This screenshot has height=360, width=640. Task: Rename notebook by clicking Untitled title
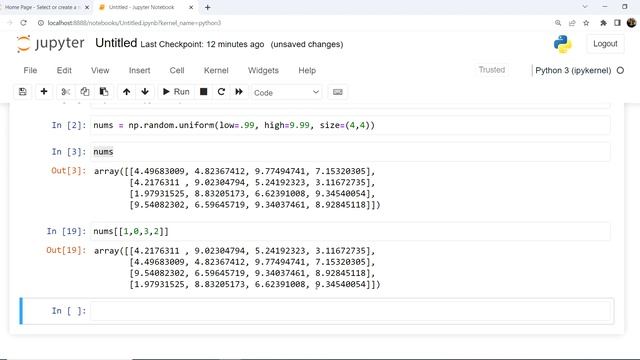[x=116, y=43]
